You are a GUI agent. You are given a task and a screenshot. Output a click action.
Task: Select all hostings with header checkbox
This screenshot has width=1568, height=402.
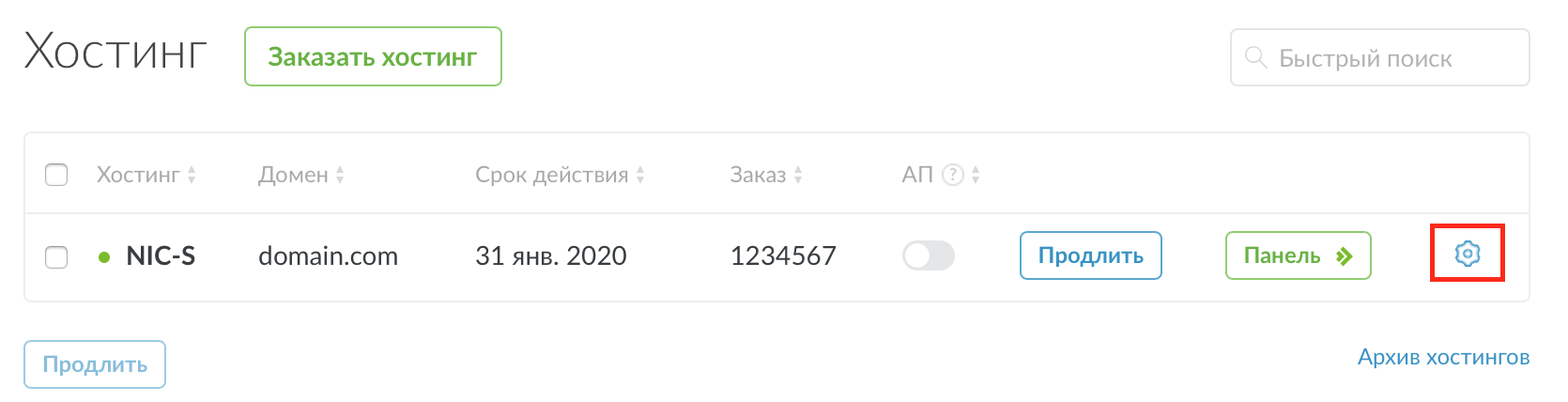click(x=56, y=175)
